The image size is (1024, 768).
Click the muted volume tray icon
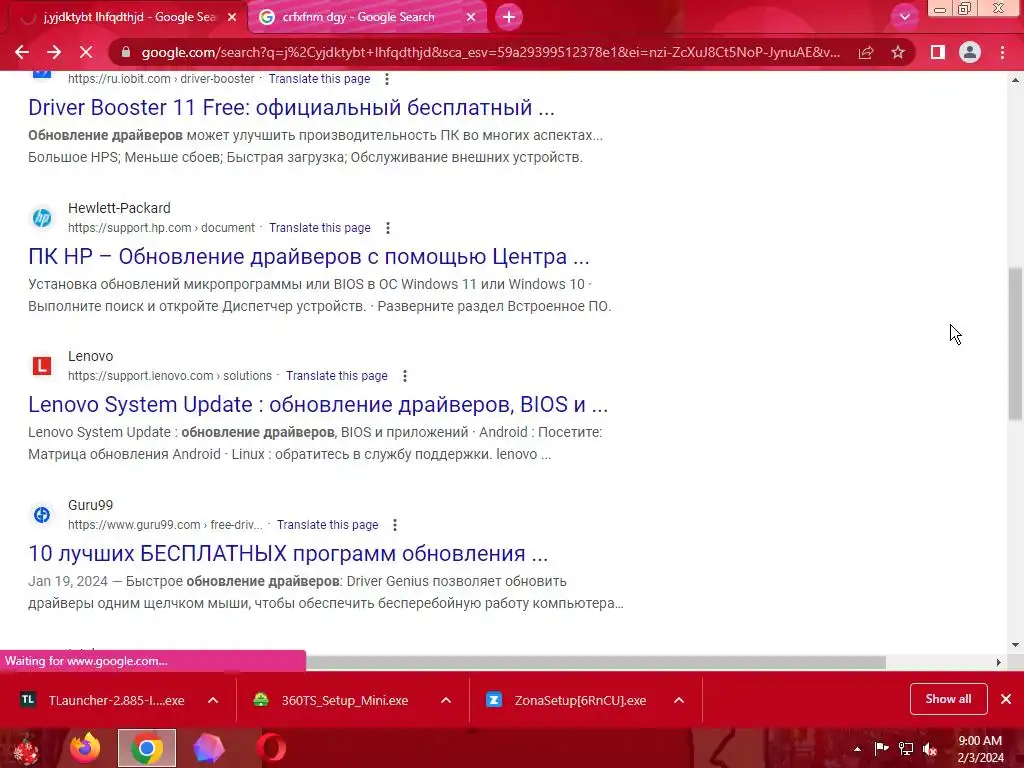tap(930, 749)
